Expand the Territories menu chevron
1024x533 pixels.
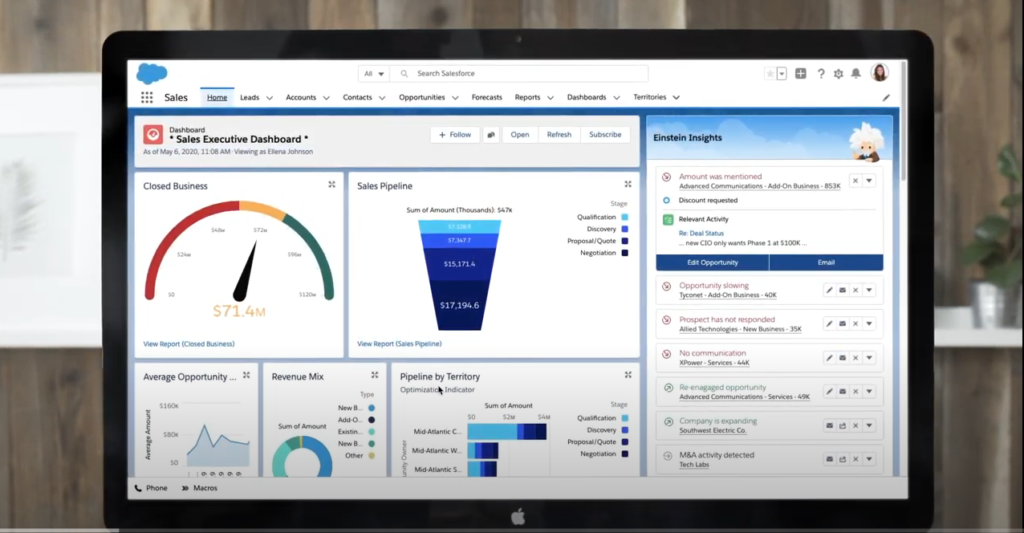677,97
